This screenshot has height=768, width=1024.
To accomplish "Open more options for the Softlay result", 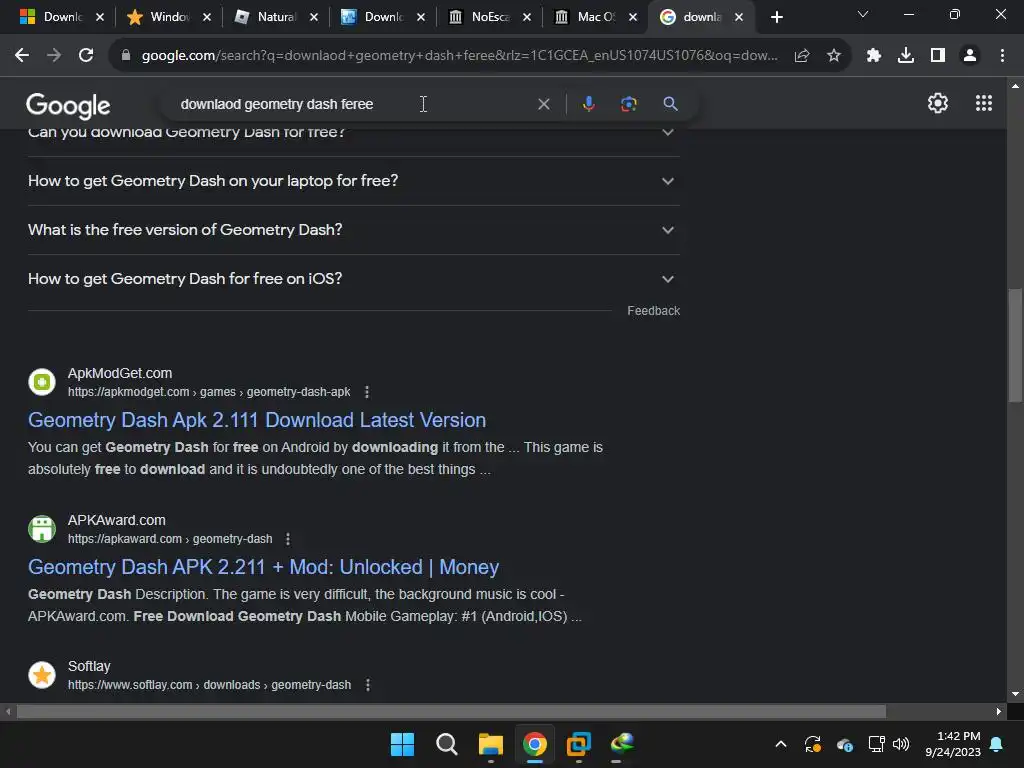I will coord(368,685).
